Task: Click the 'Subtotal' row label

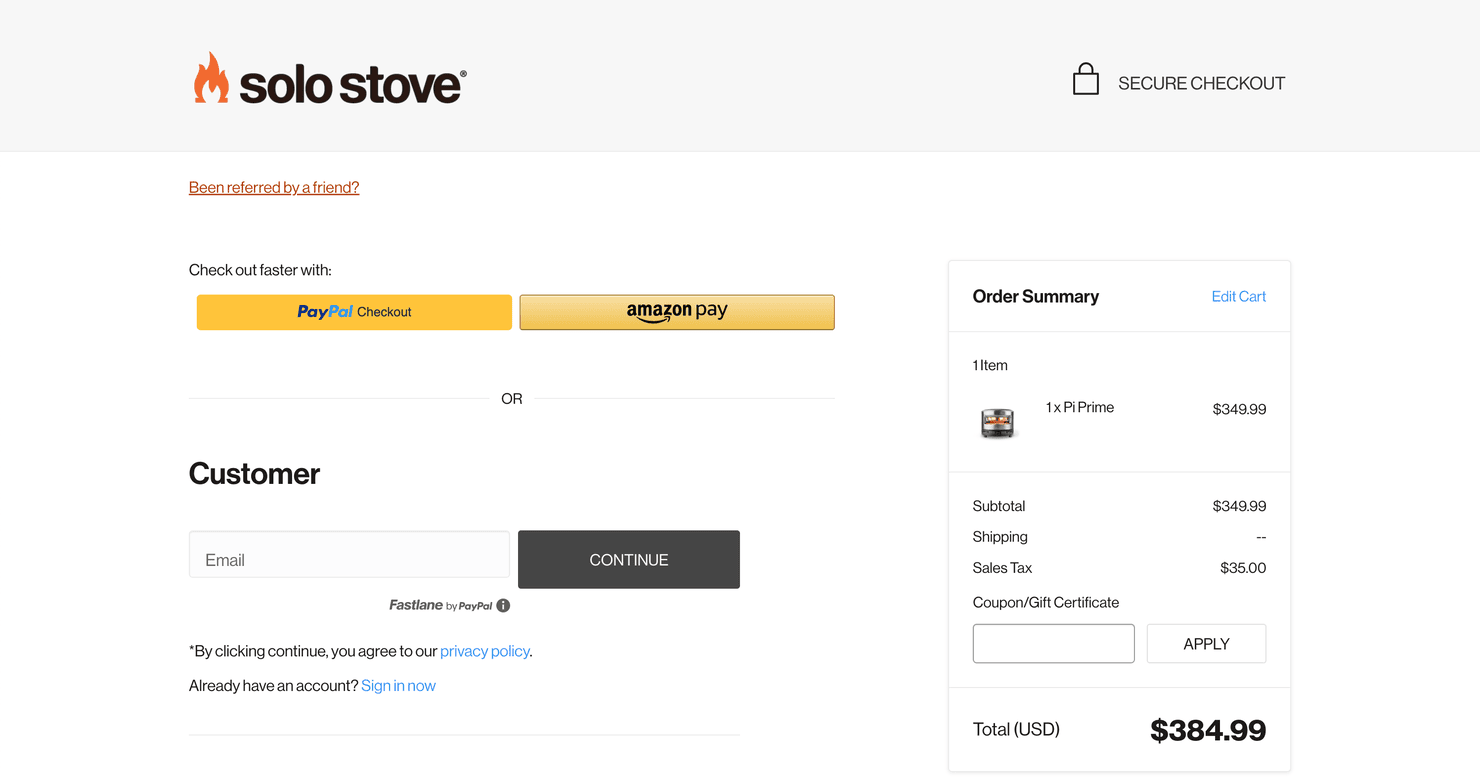Action: point(999,506)
